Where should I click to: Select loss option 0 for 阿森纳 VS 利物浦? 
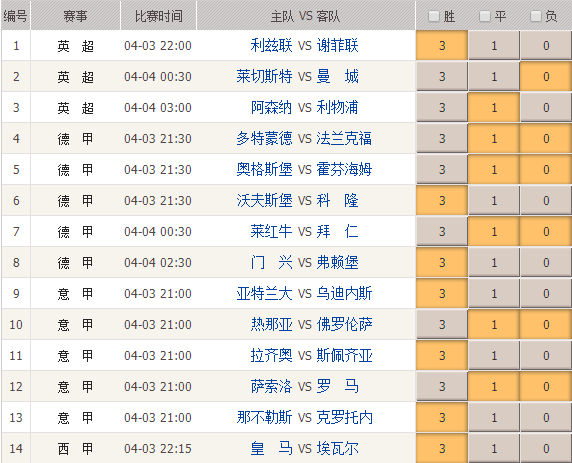click(546, 108)
